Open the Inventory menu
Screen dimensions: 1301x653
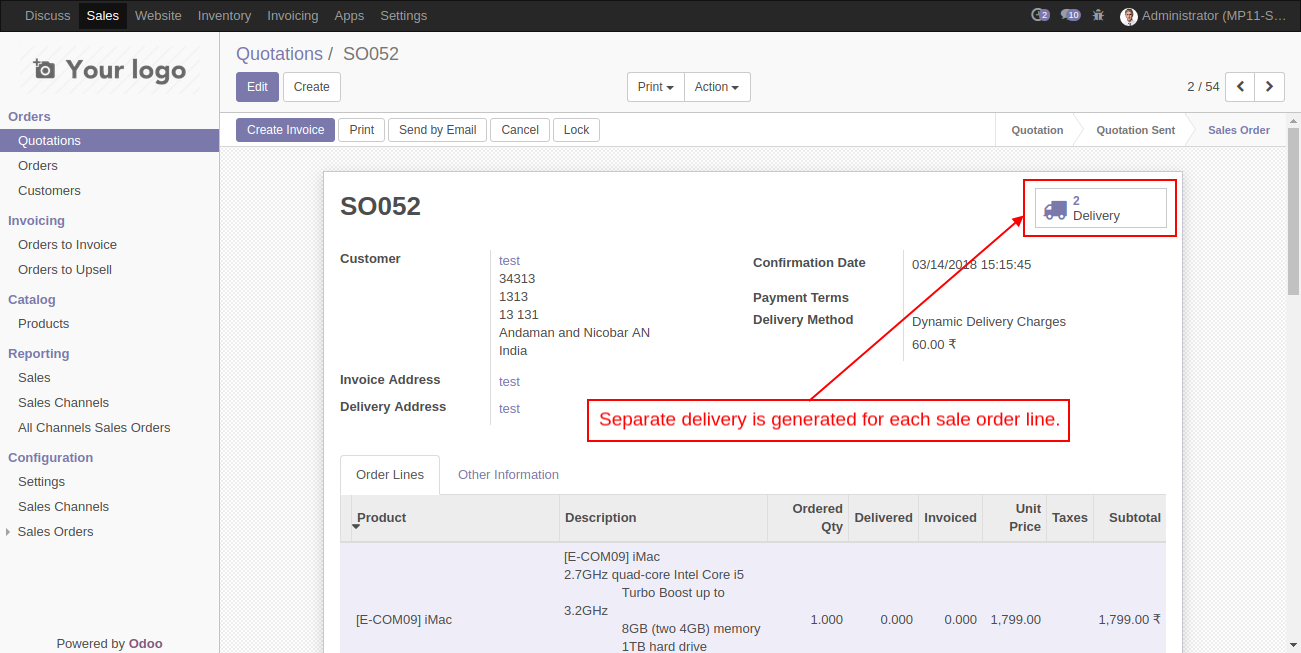click(224, 16)
